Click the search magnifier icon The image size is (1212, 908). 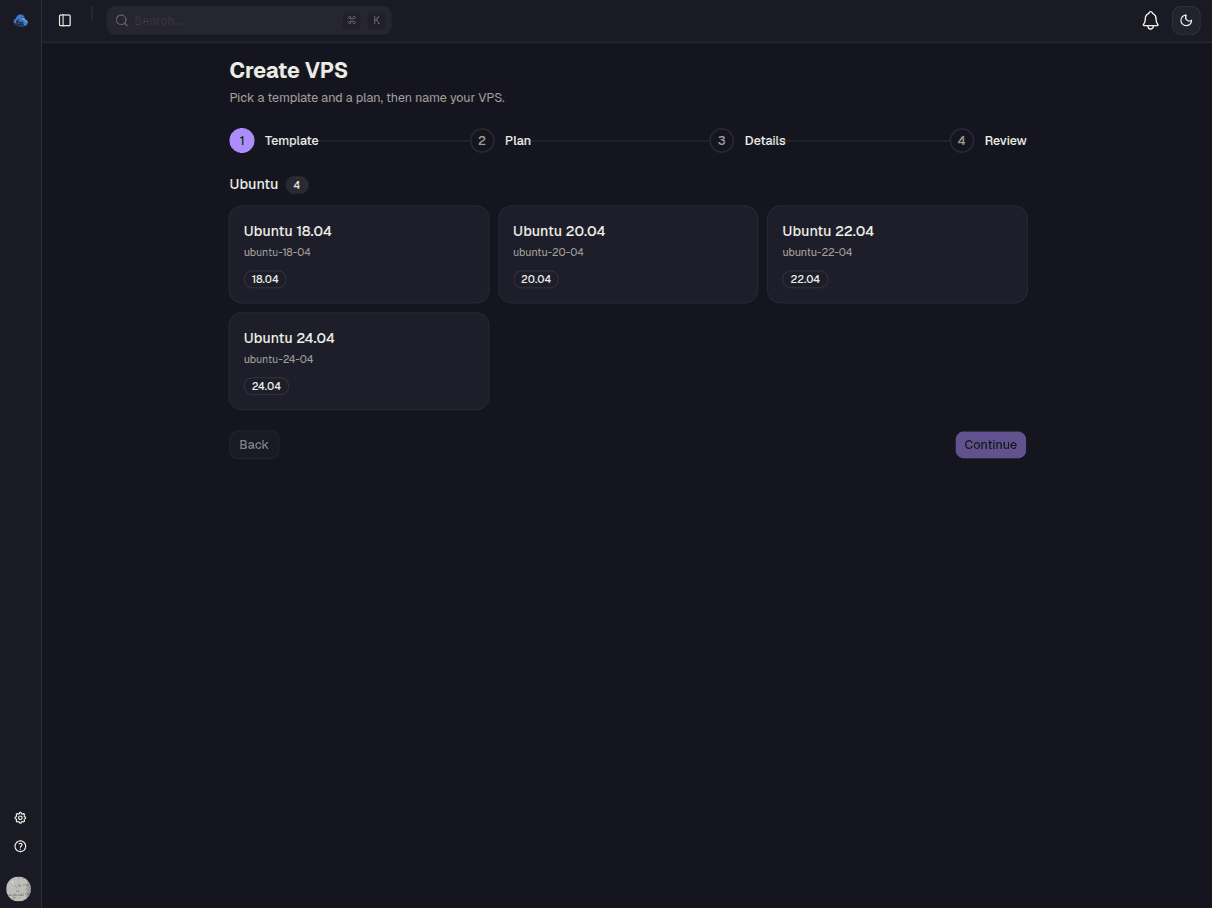tap(122, 20)
